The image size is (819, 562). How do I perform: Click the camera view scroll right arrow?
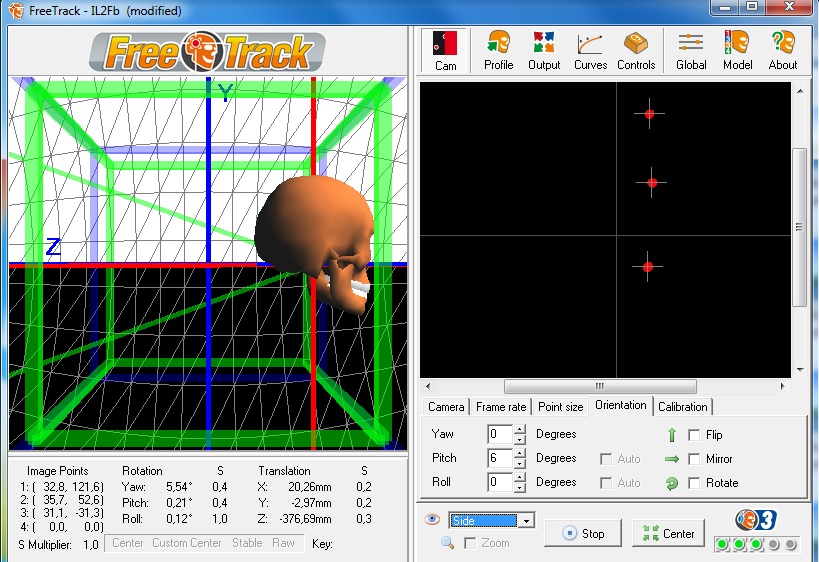tap(782, 387)
